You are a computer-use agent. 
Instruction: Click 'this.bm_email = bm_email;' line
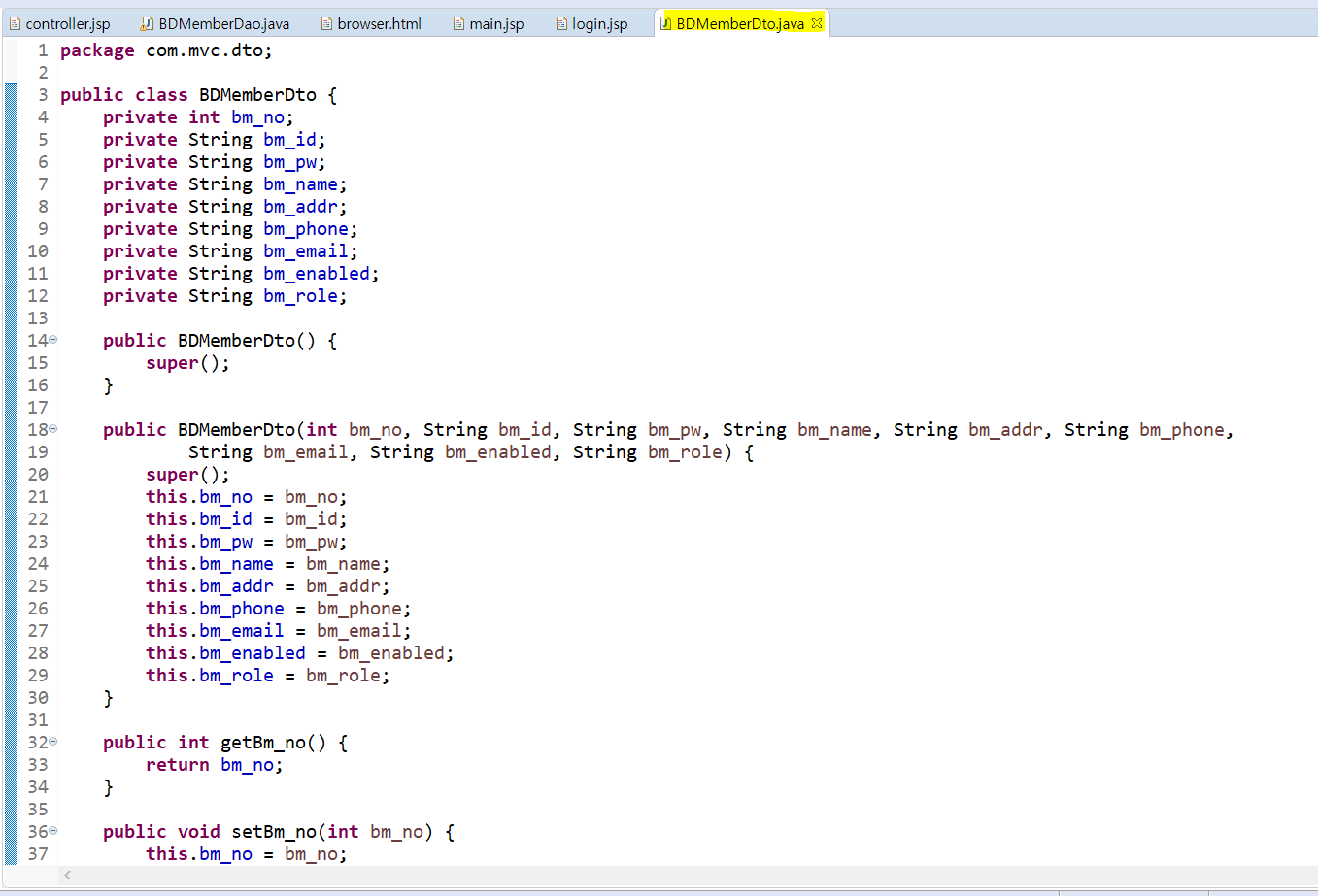pos(279,631)
